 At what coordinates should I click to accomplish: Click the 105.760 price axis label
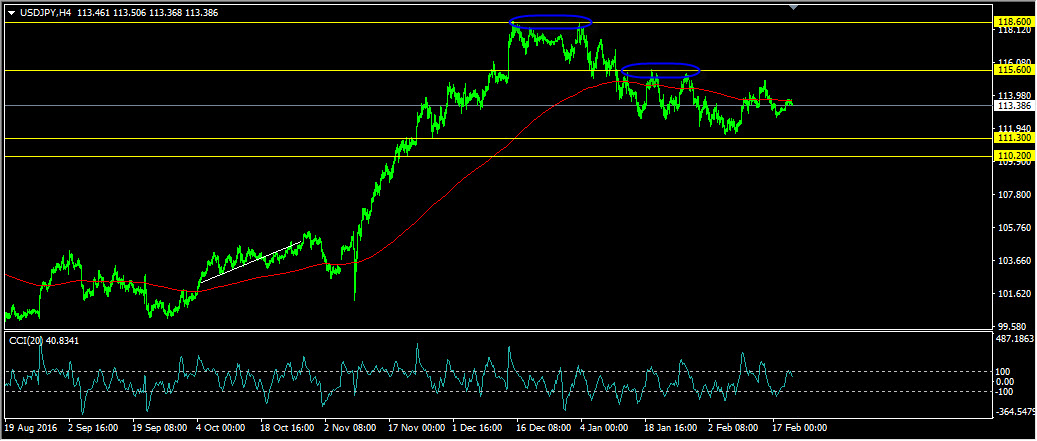[x=1015, y=227]
